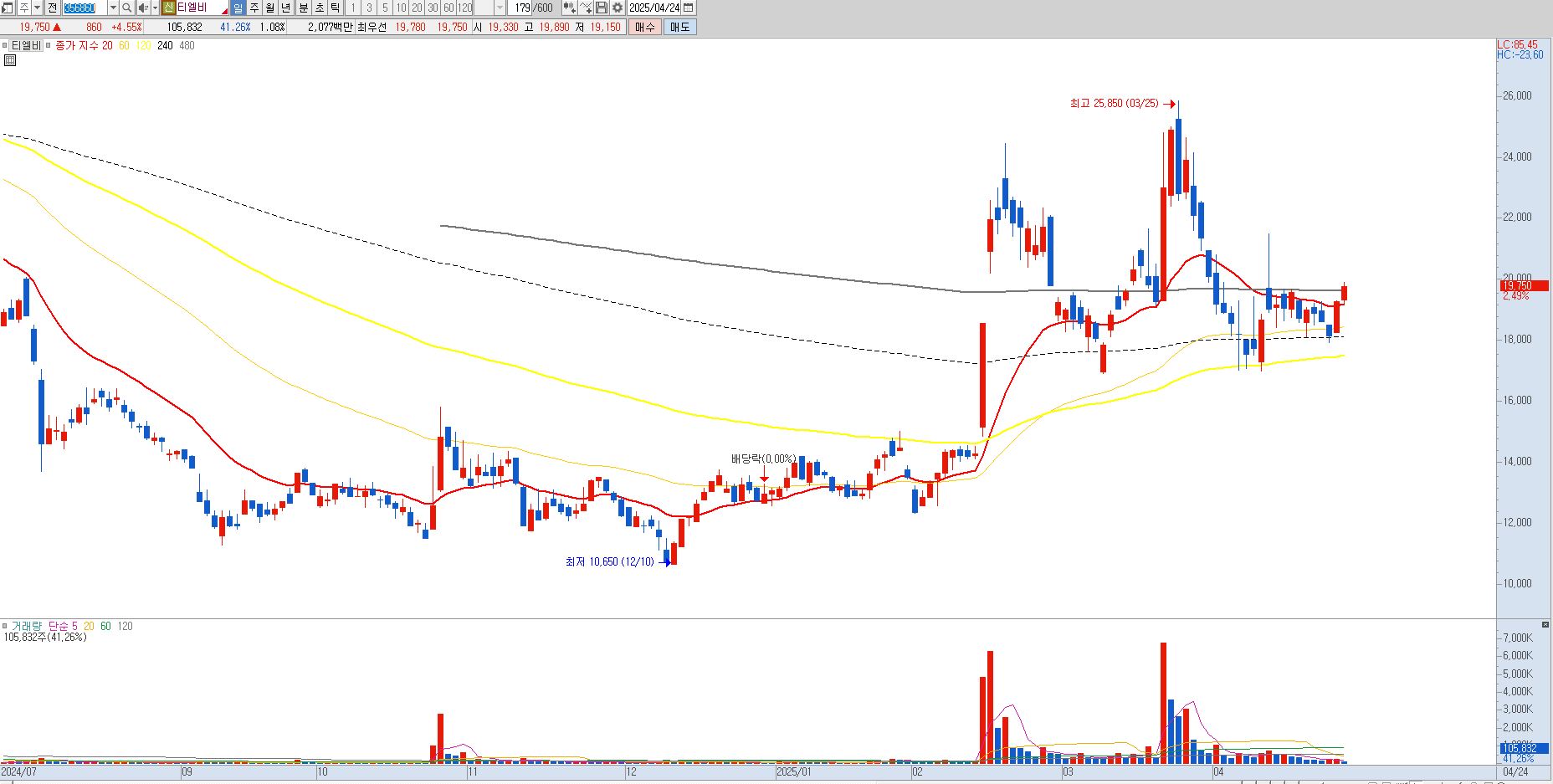
Task: Open chart settings gear icon
Action: point(618,8)
